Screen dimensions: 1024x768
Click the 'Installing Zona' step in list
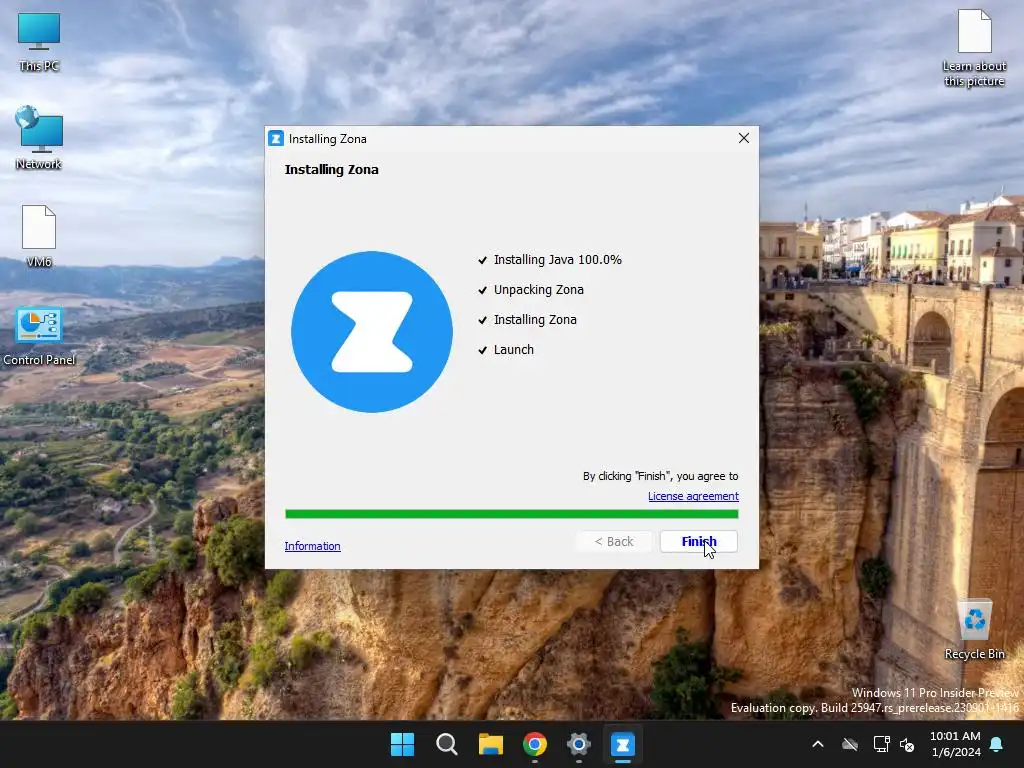(535, 320)
